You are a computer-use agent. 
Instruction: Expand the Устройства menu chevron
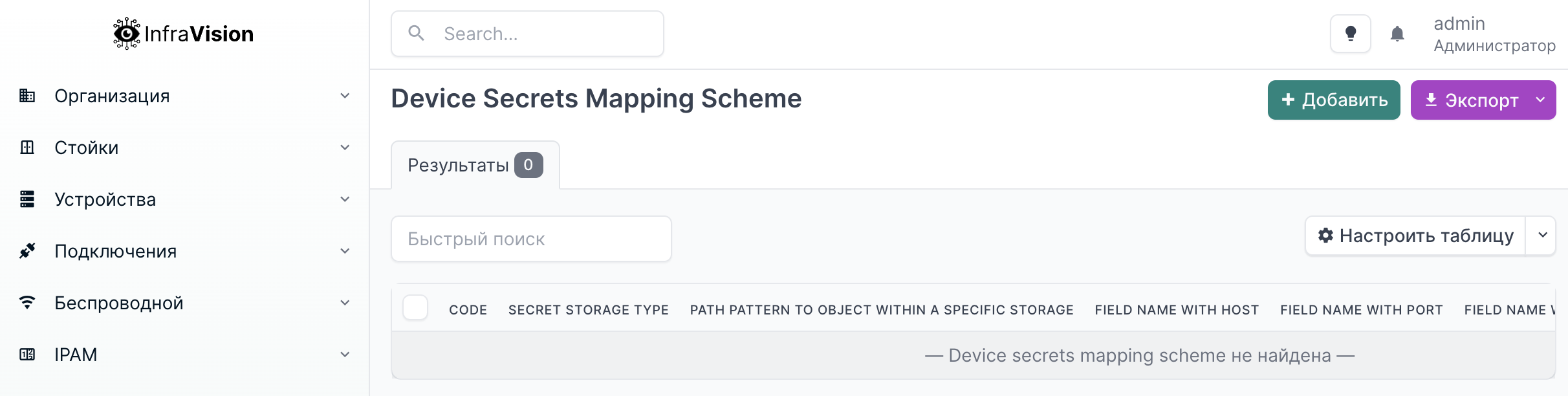[x=345, y=199]
